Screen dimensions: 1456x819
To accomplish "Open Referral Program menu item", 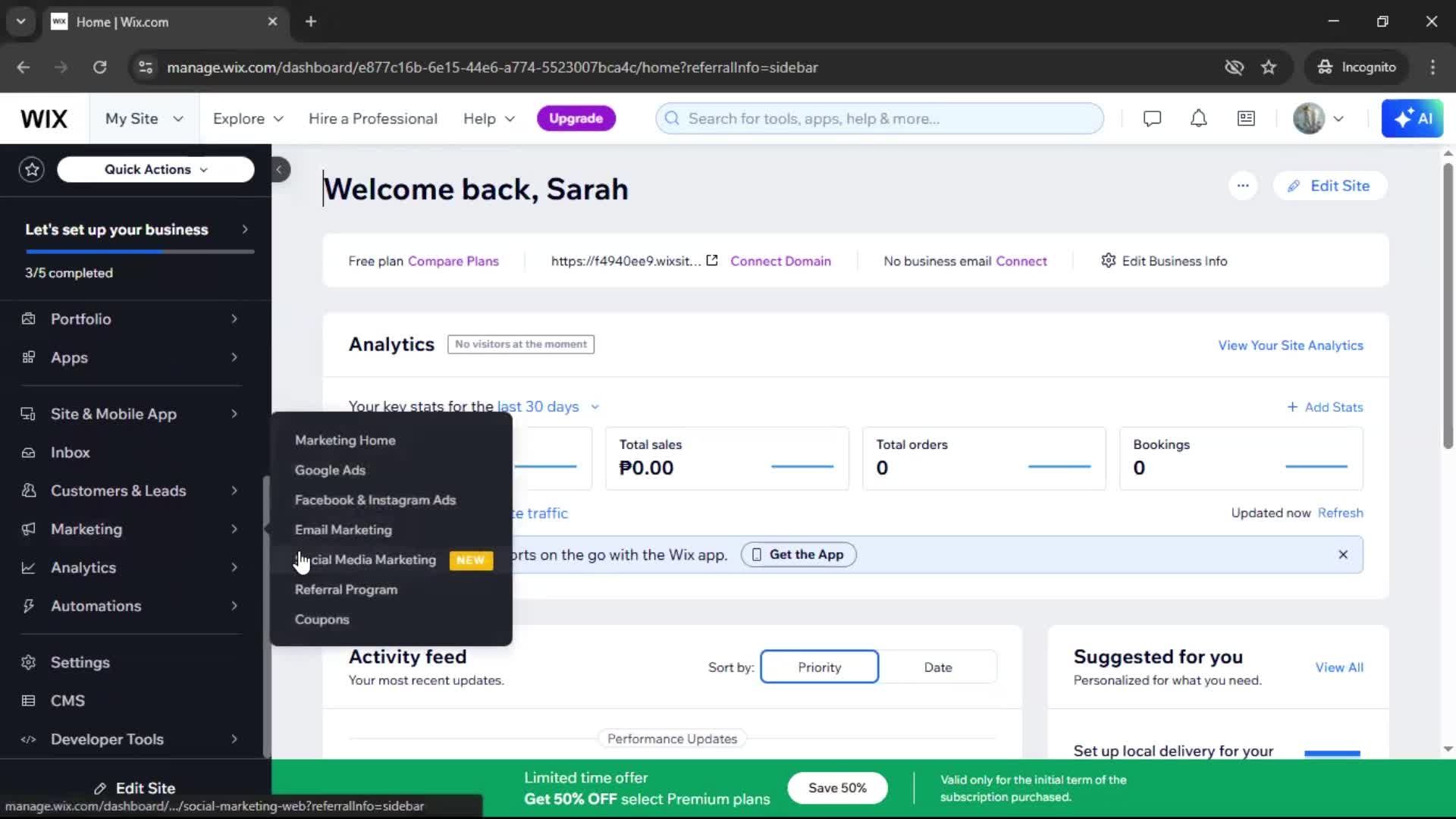I will click(346, 590).
